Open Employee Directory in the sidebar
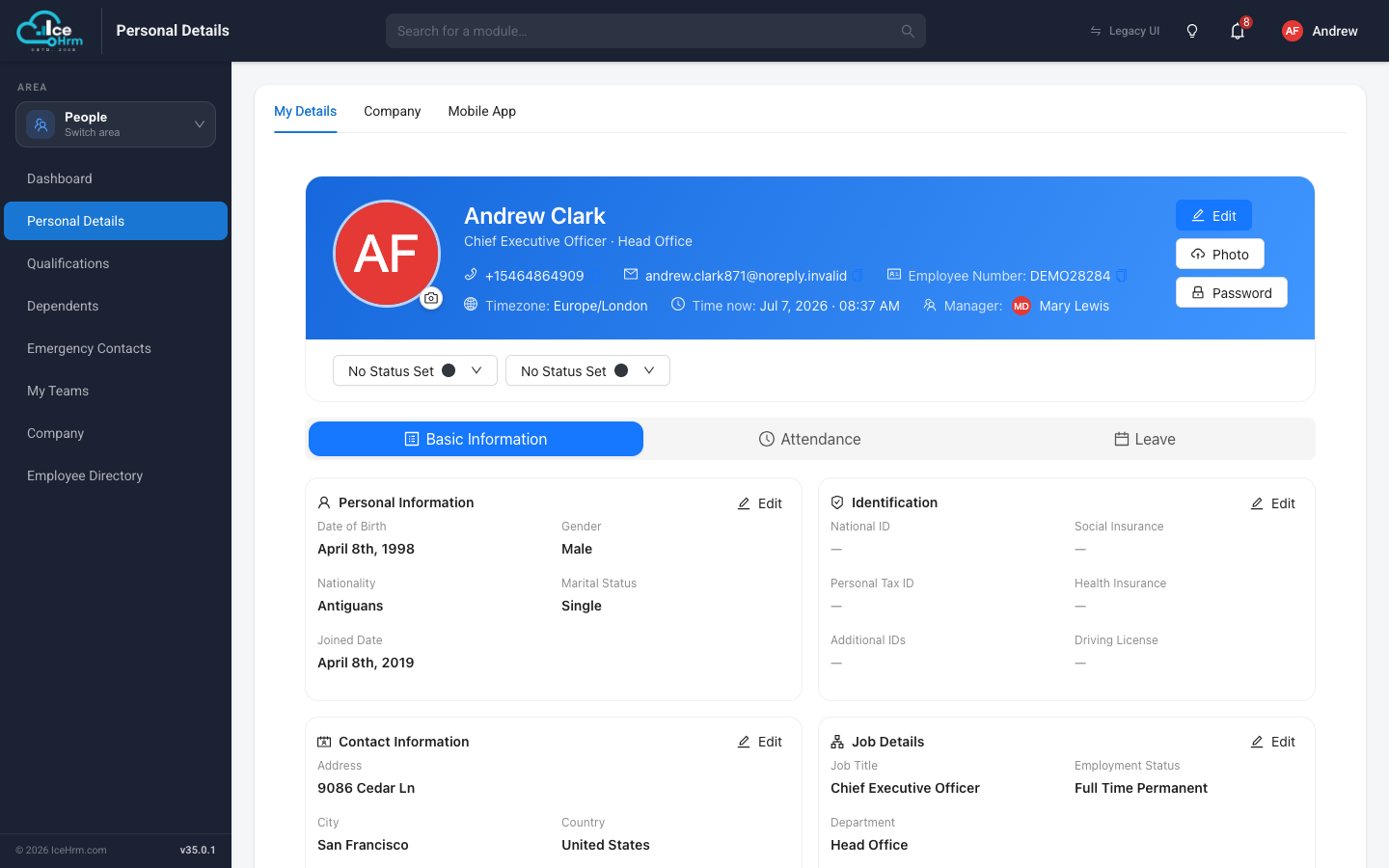Viewport: 1389px width, 868px height. [x=116, y=475]
